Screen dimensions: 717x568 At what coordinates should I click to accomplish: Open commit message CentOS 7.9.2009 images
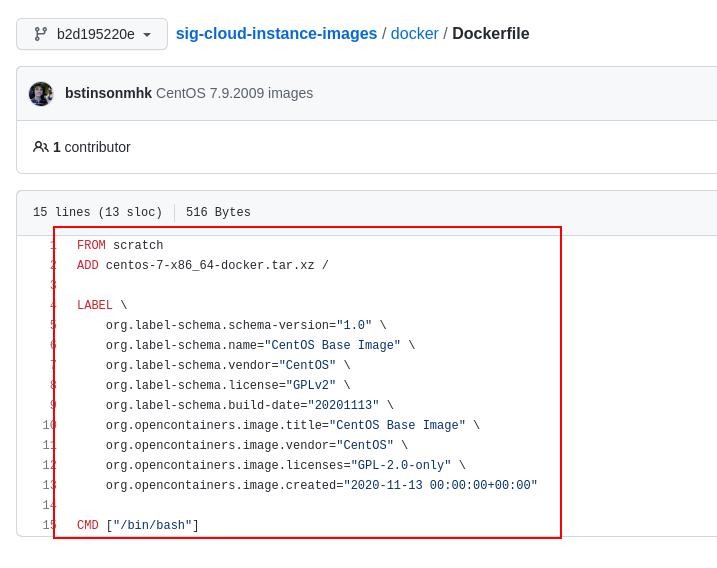[x=235, y=93]
